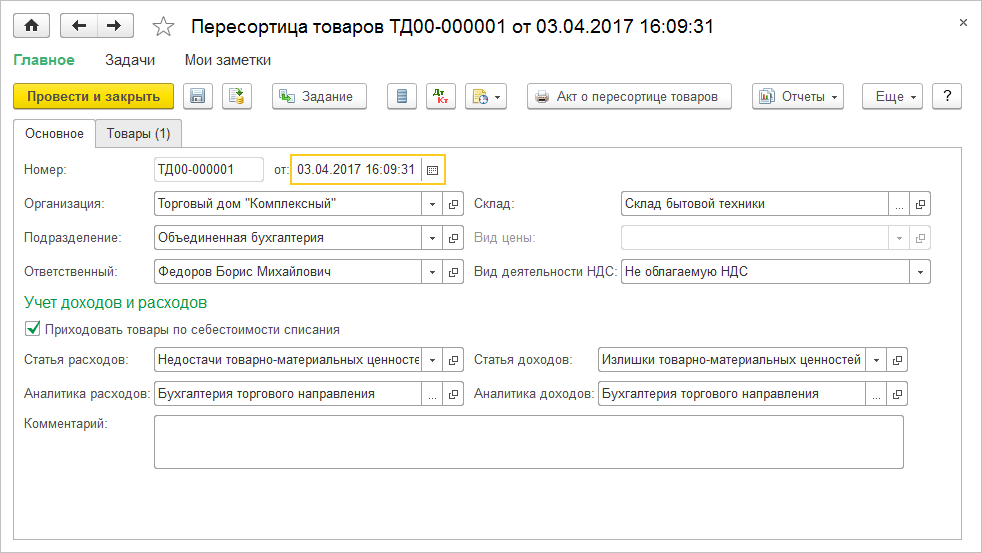The width and height of the screenshot is (982, 553).
Task: Click the Склад selection ellipsis button
Action: click(x=899, y=204)
